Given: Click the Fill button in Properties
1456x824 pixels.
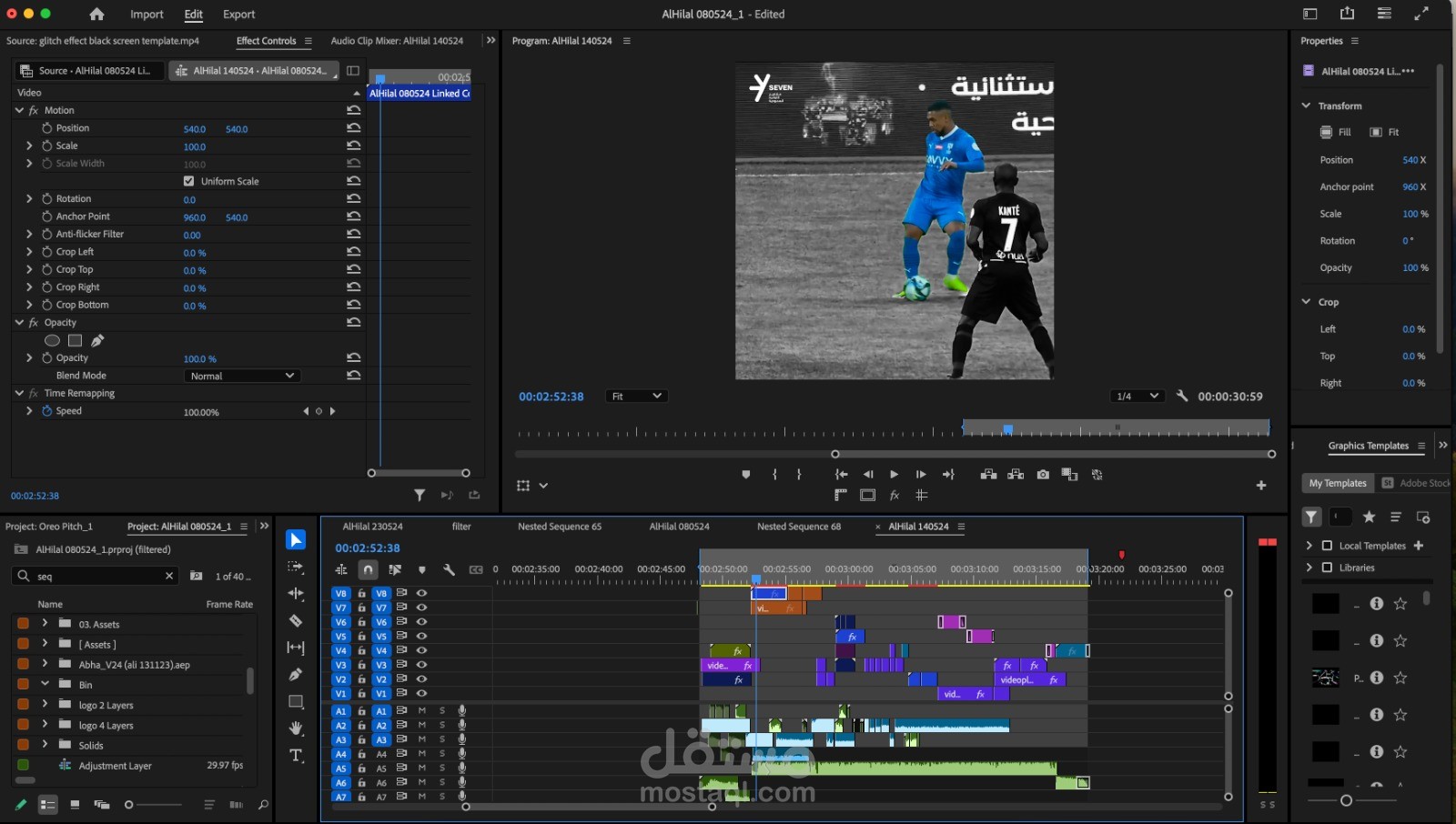Looking at the screenshot, I should coord(1336,132).
